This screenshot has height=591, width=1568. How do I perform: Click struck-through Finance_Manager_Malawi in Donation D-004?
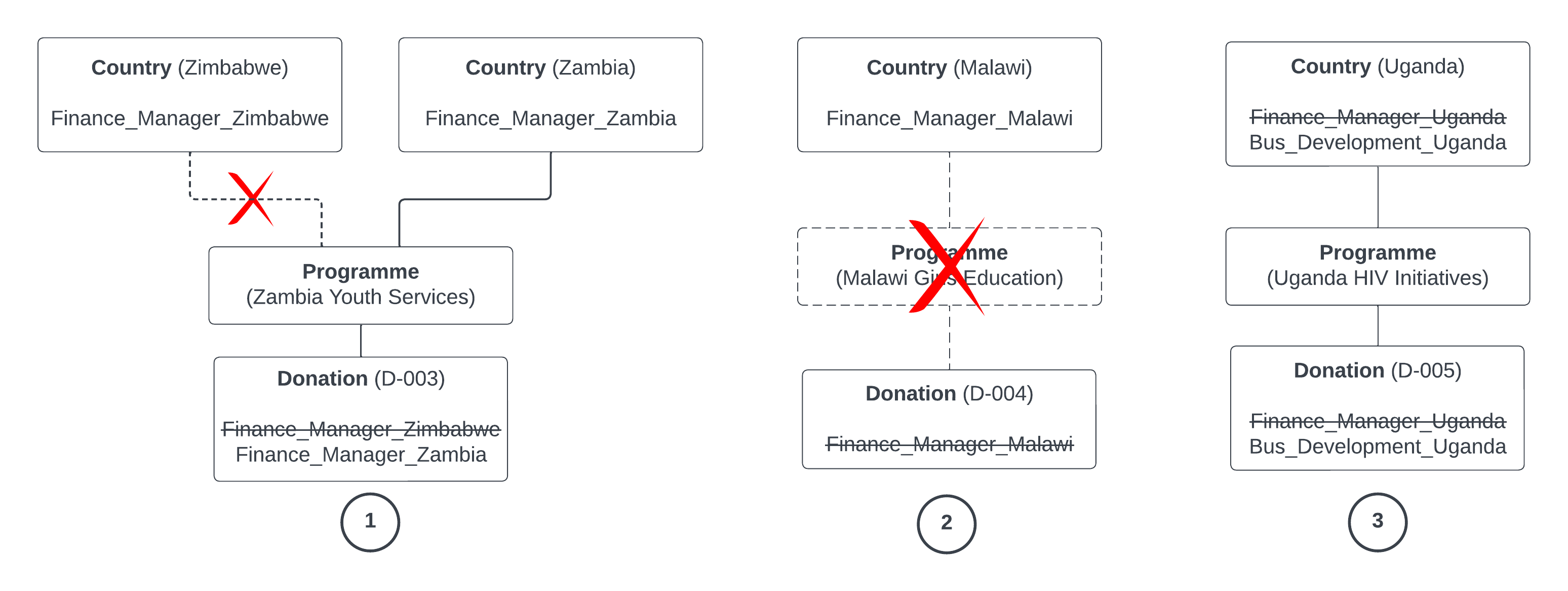(949, 444)
